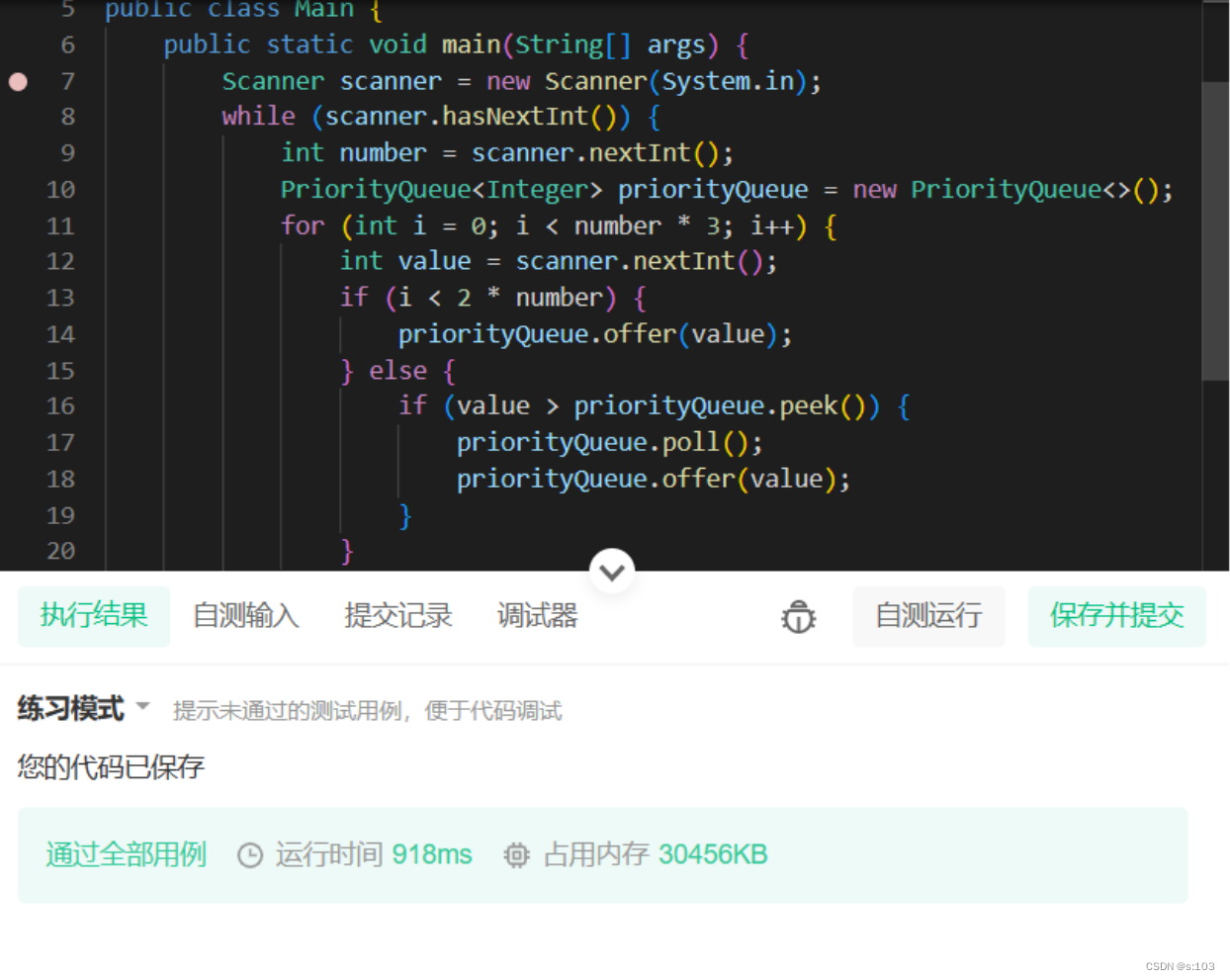
Task: Click the debug bug icon
Action: [798, 616]
